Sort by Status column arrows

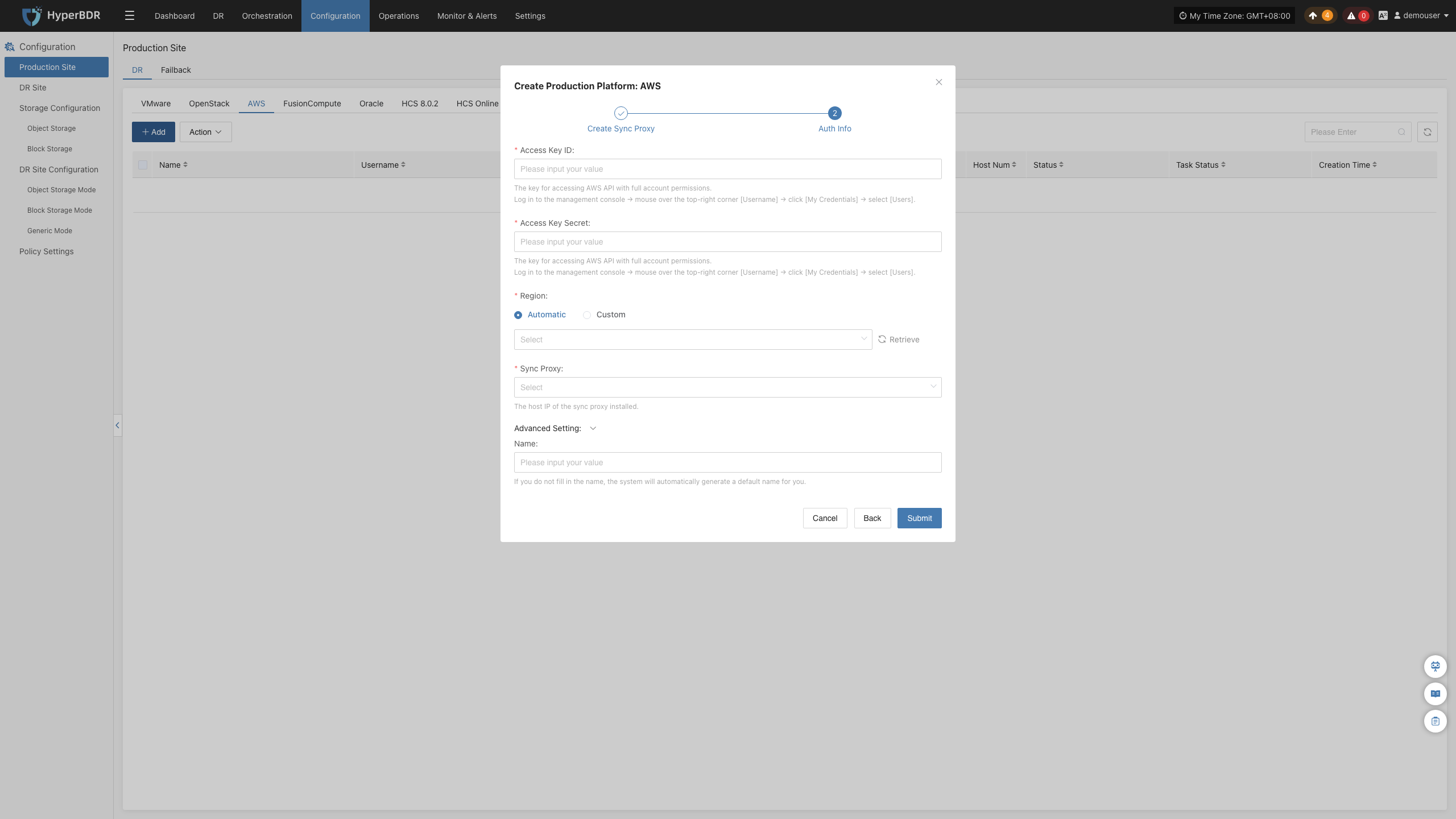click(x=1061, y=165)
